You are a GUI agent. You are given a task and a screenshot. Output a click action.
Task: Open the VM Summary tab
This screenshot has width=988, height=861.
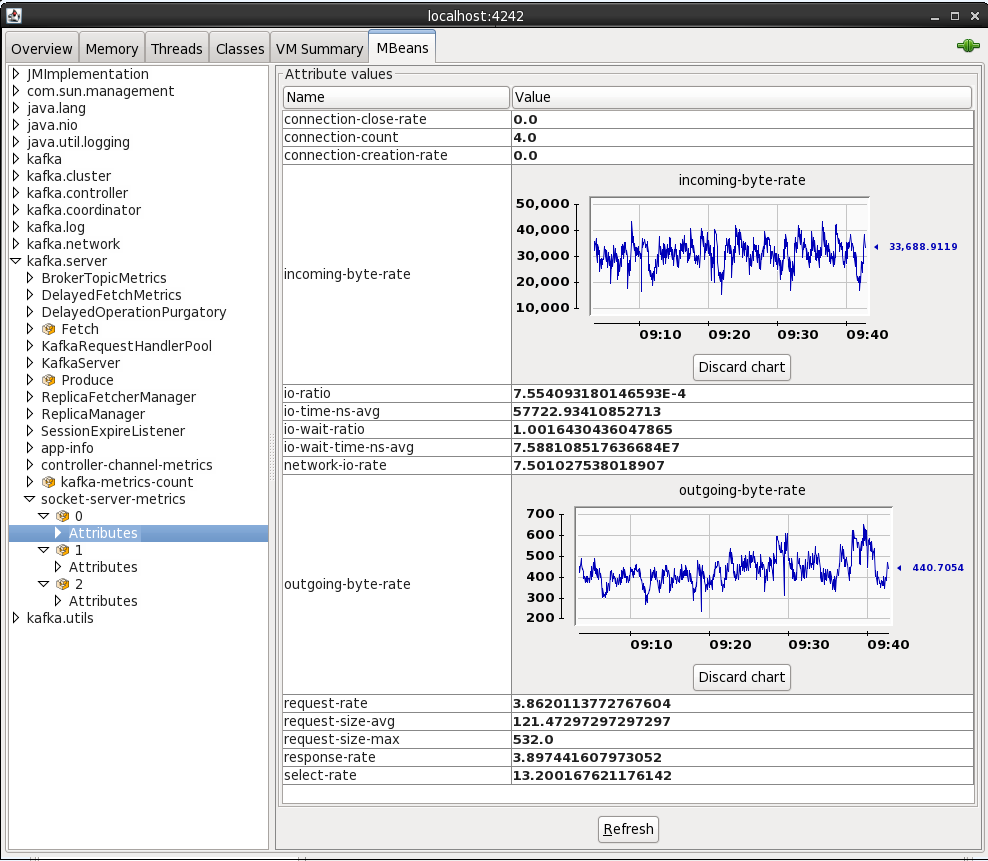[319, 49]
